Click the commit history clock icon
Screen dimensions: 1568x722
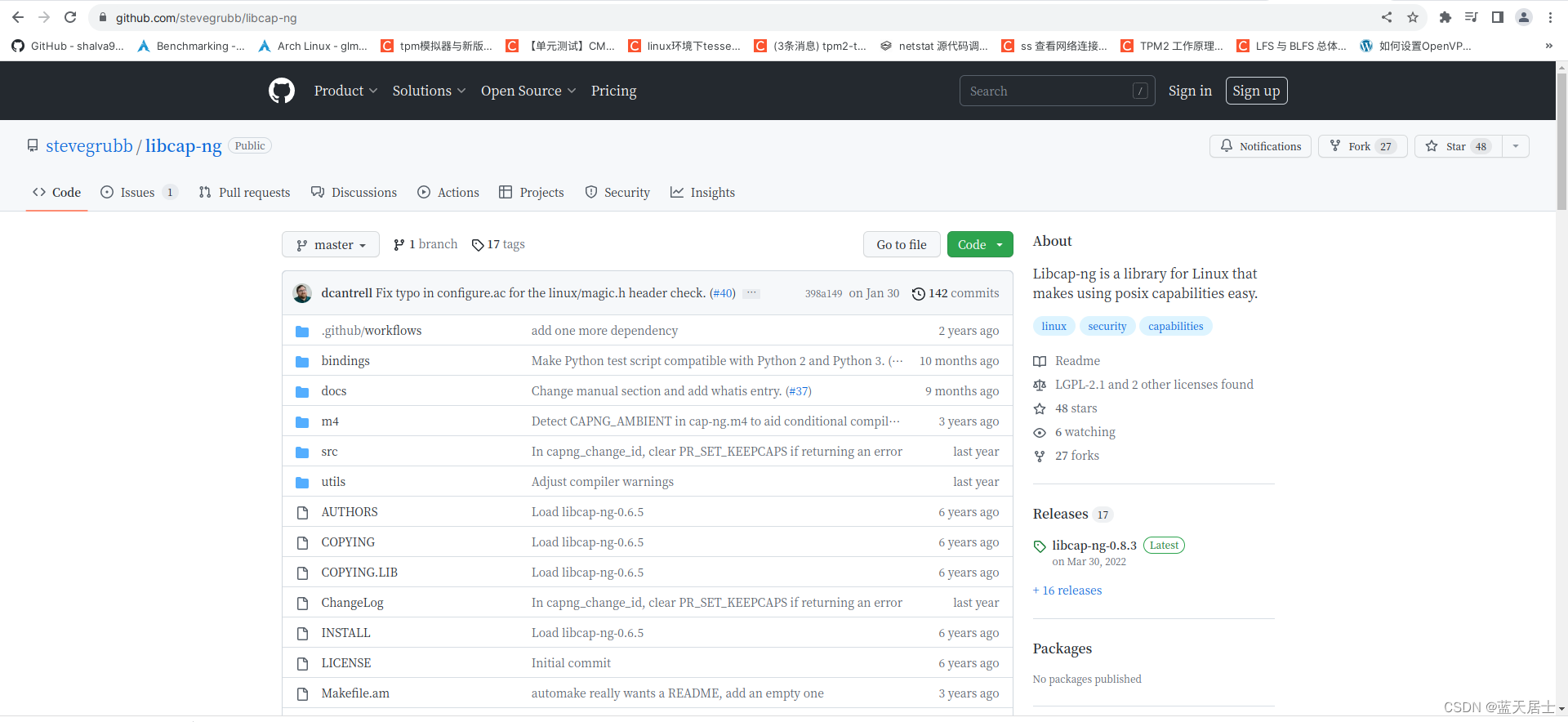(919, 293)
